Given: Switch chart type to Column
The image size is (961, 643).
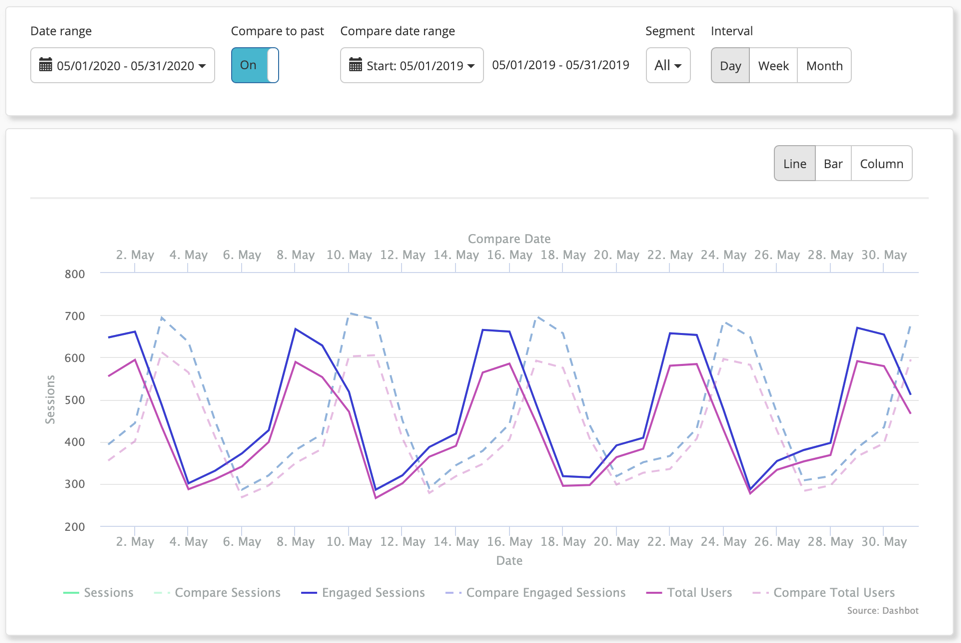Looking at the screenshot, I should point(881,163).
